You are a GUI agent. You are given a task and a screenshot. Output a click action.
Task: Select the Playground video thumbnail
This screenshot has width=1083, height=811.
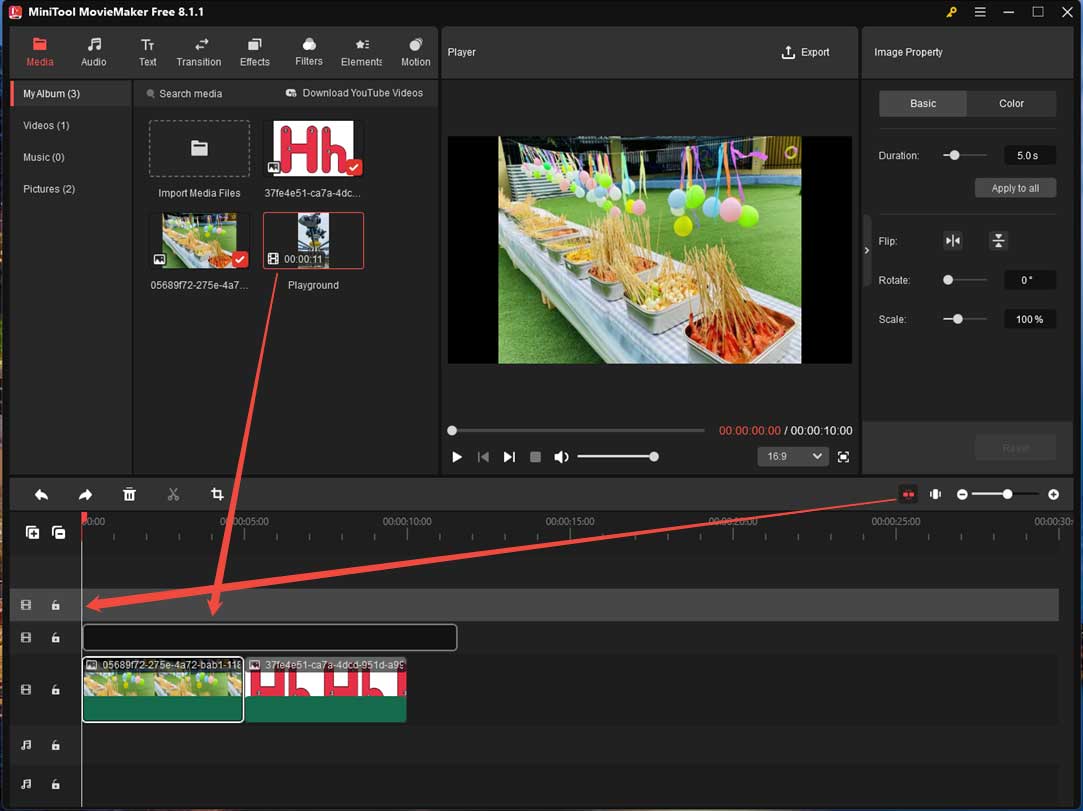tap(313, 240)
